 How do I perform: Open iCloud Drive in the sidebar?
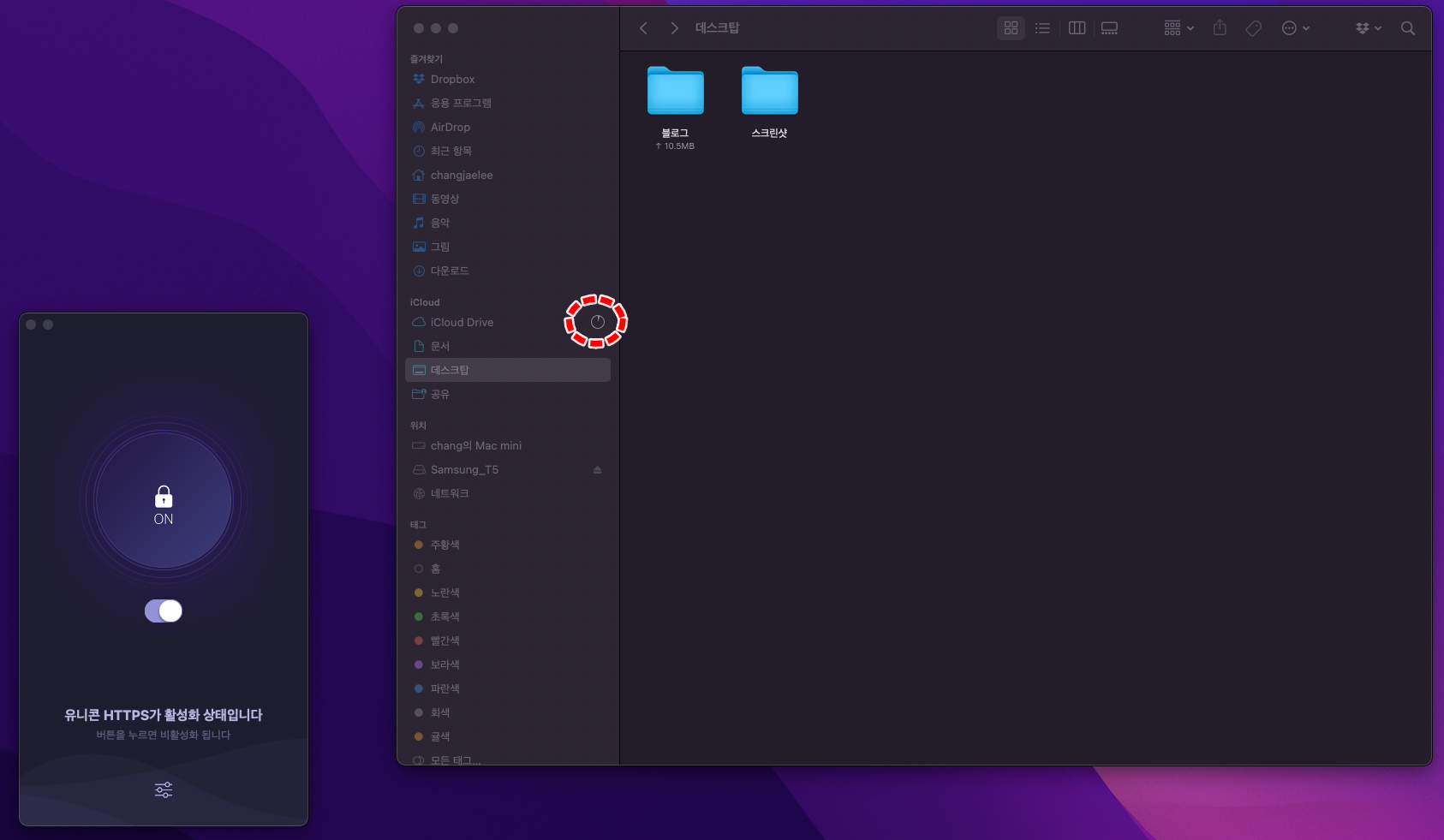pos(508,322)
